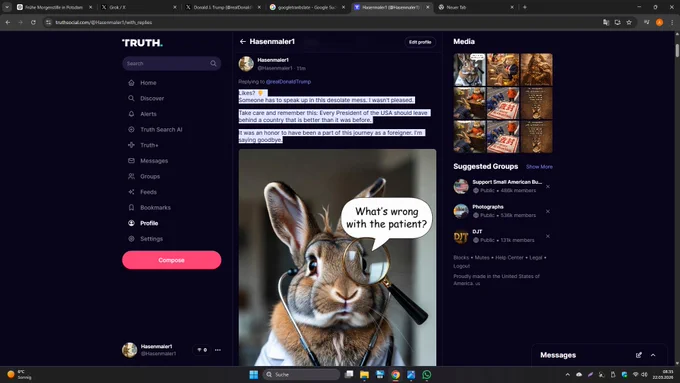Click the Feeds sparkle icon
Screen dimensions: 680x383
pyautogui.click(x=131, y=192)
